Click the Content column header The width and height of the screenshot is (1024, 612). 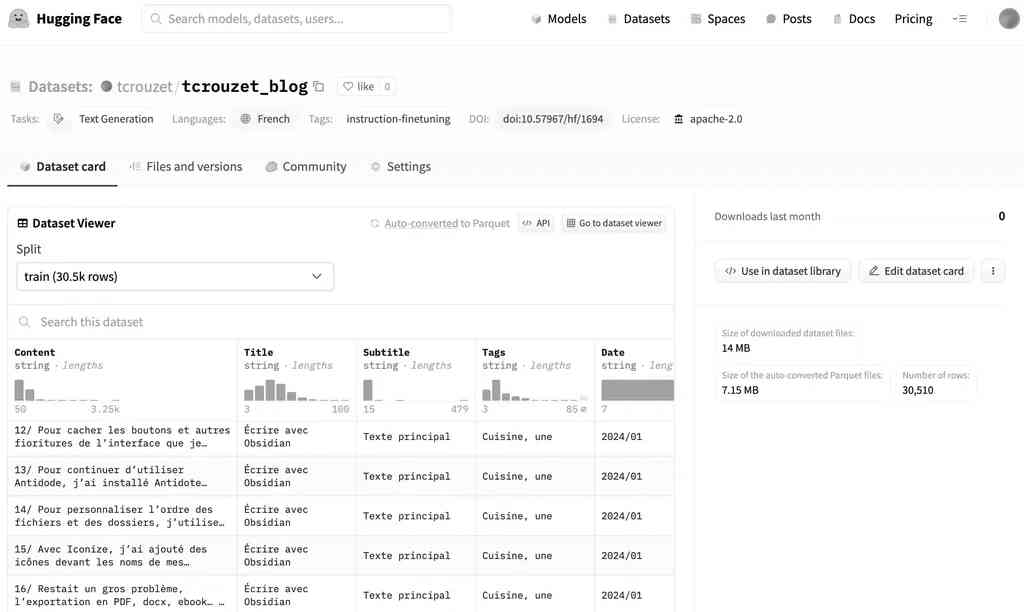tap(35, 352)
